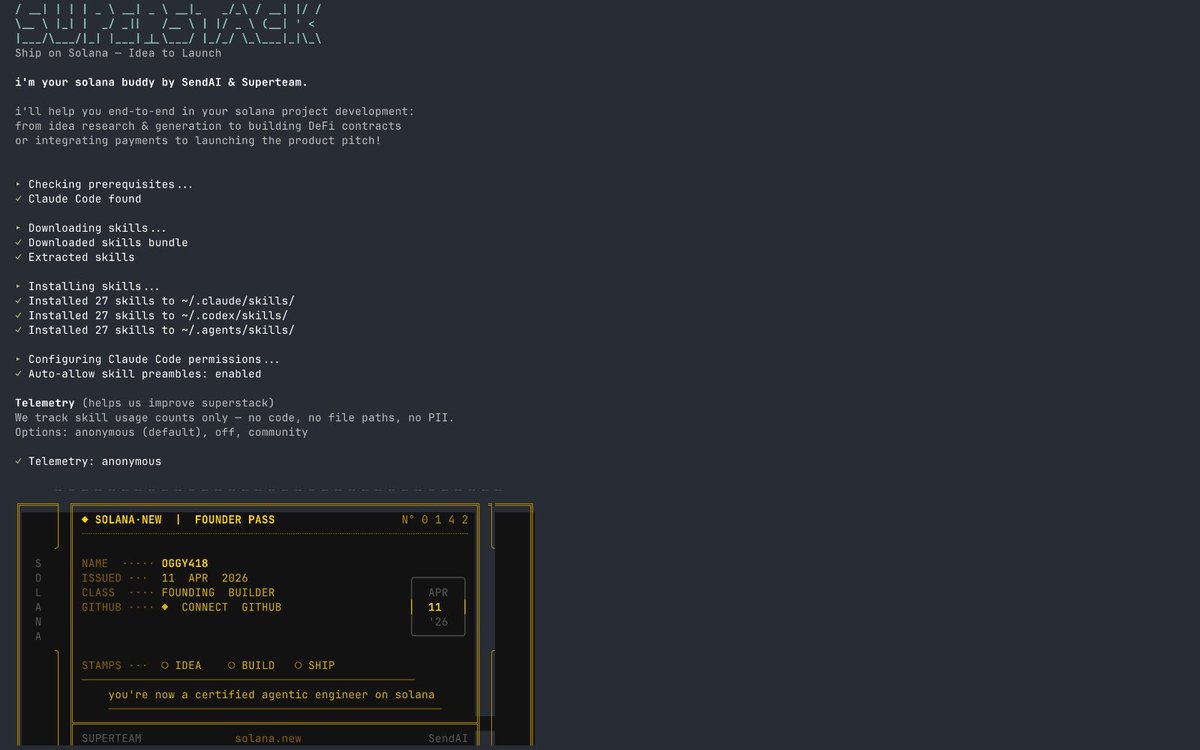Click the class value FOUNDING BUILDER
The image size is (1200, 750).
pyautogui.click(x=218, y=592)
